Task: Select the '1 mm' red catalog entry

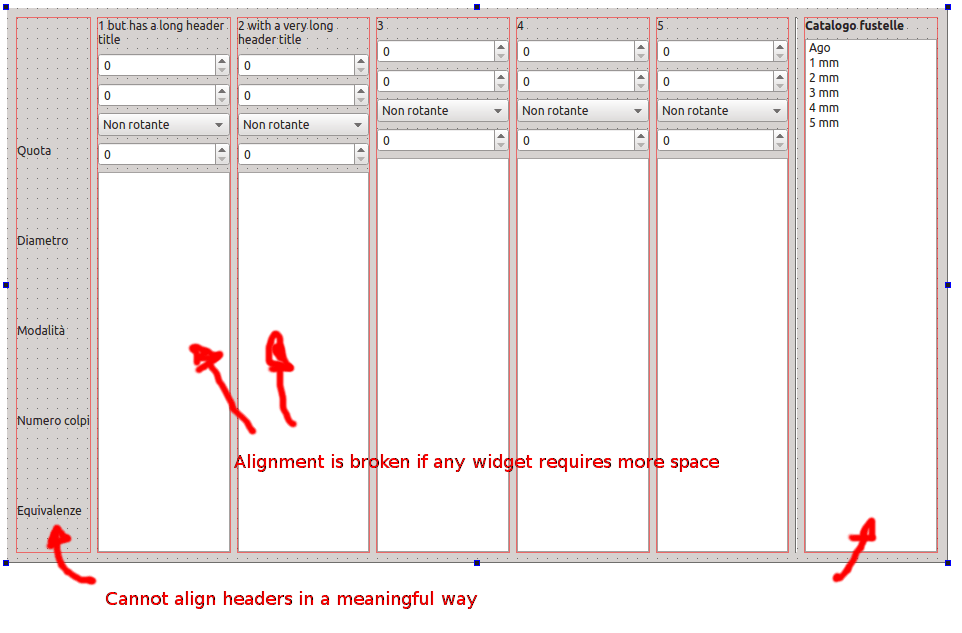Action: 823,62
